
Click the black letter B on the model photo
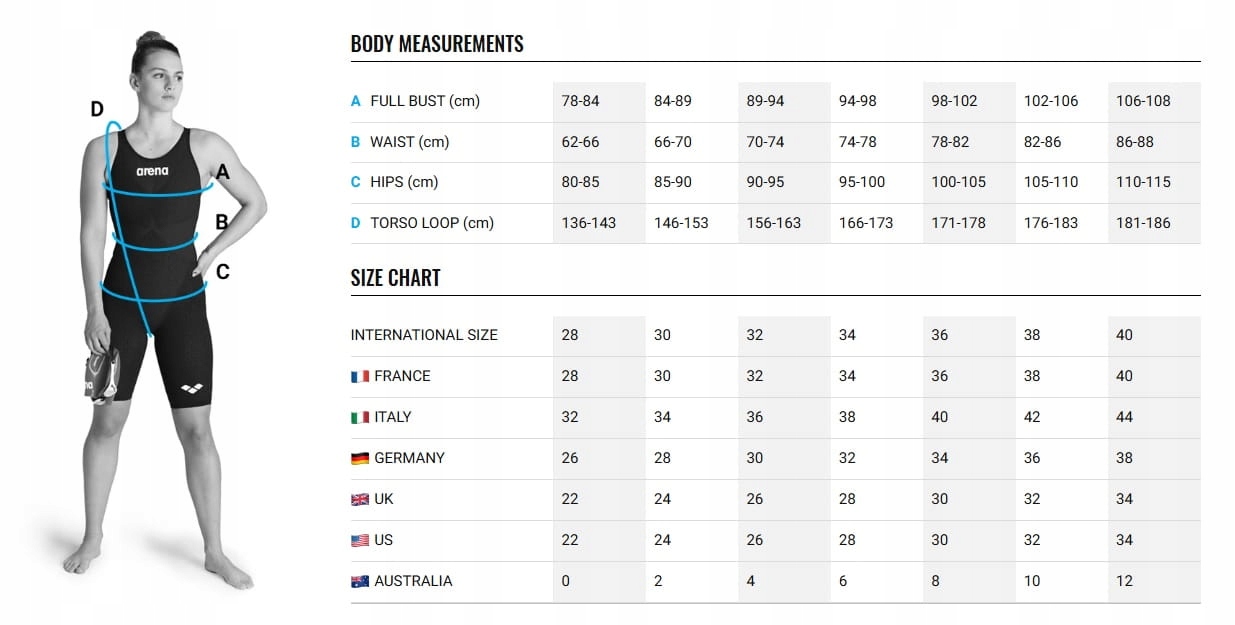pyautogui.click(x=222, y=222)
